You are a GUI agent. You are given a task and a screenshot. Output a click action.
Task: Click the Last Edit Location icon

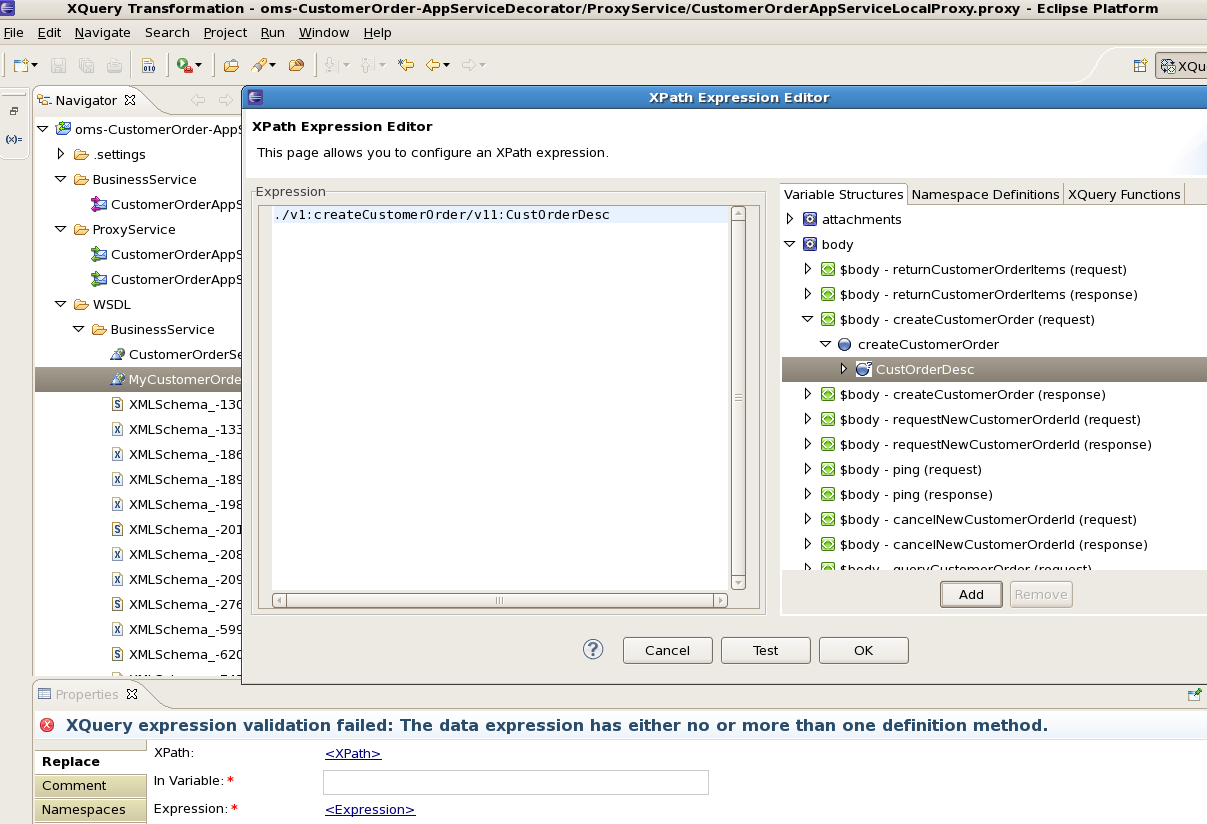point(406,66)
